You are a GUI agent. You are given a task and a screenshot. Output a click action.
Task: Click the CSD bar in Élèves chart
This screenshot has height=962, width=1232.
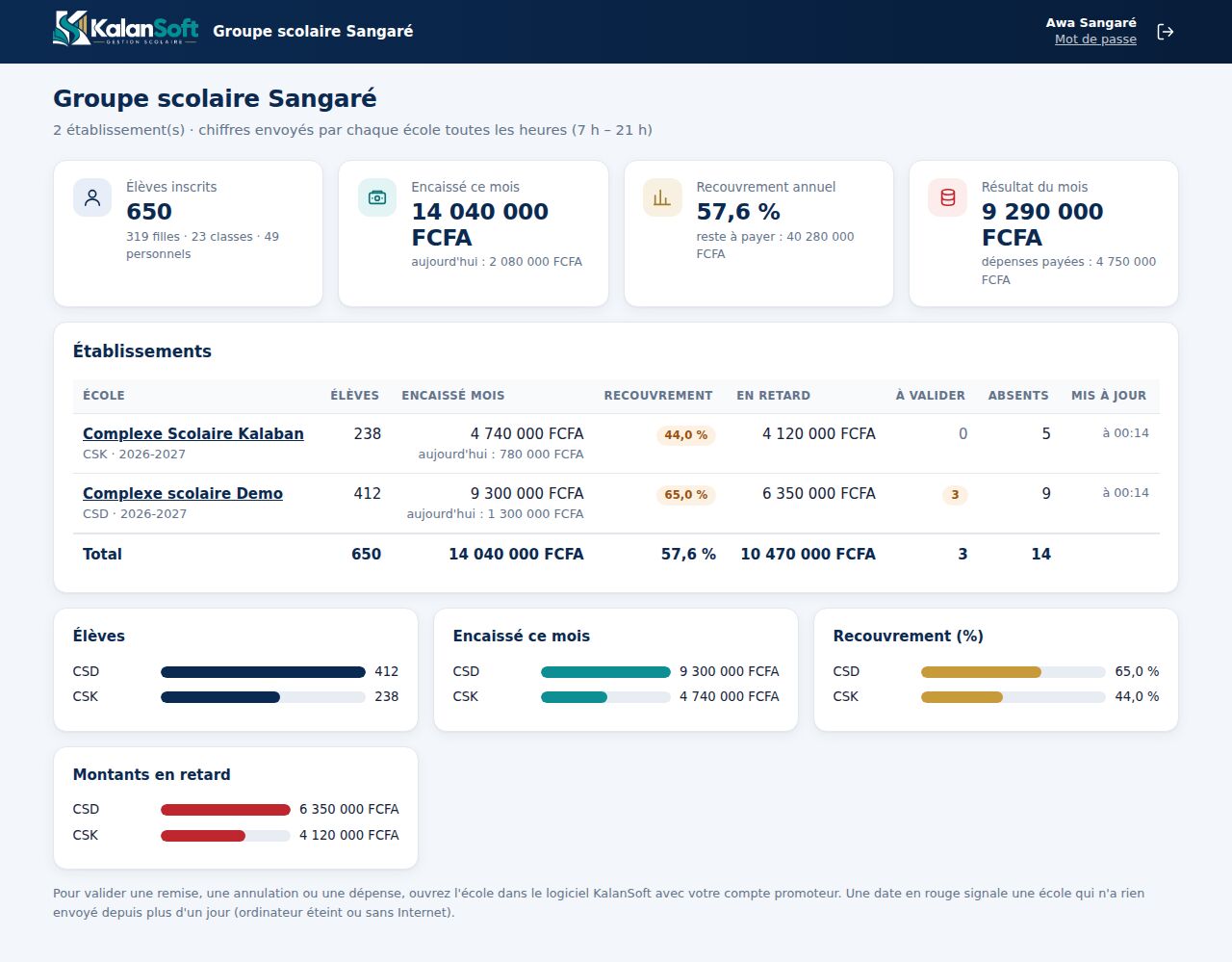[263, 672]
